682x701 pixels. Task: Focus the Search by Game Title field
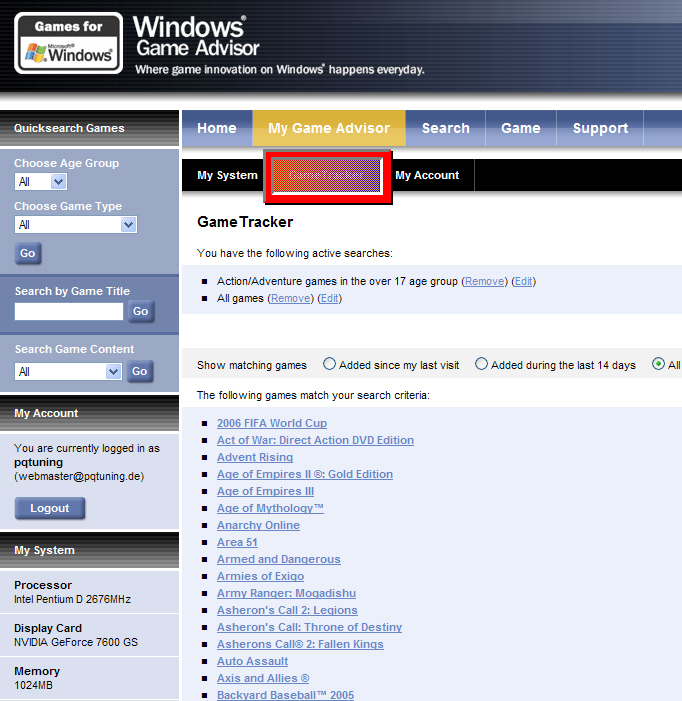point(69,312)
